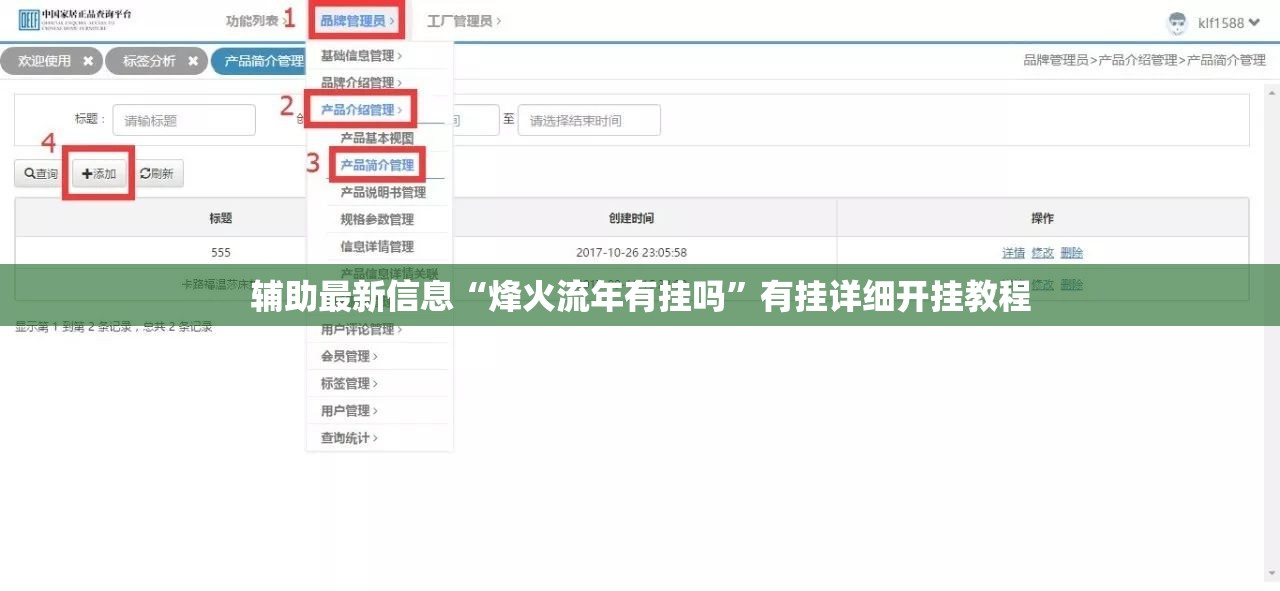1280x591 pixels.
Task: Click the title cell reading 555
Action: coord(221,252)
